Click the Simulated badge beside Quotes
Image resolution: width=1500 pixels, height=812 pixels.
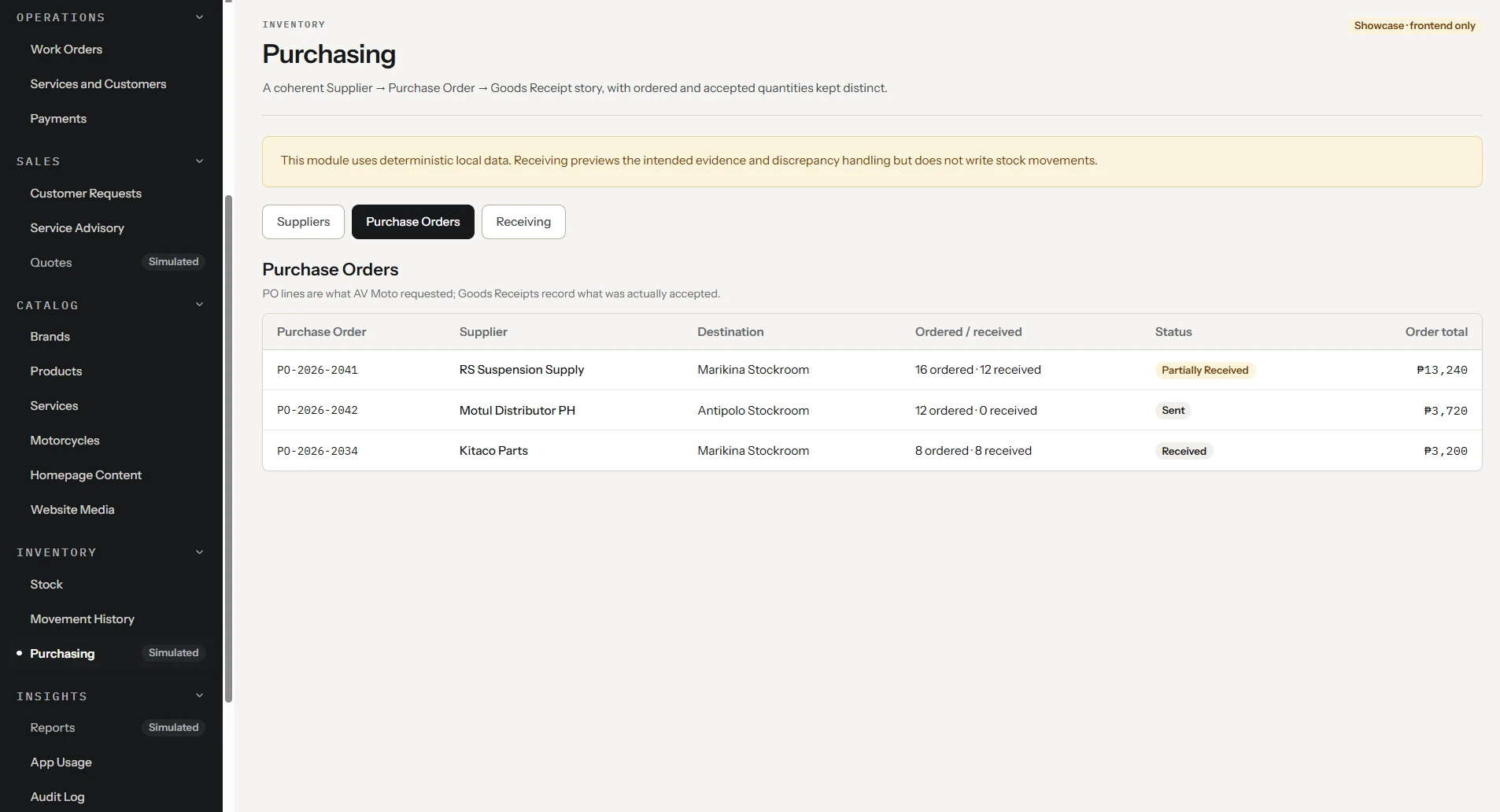pos(173,262)
